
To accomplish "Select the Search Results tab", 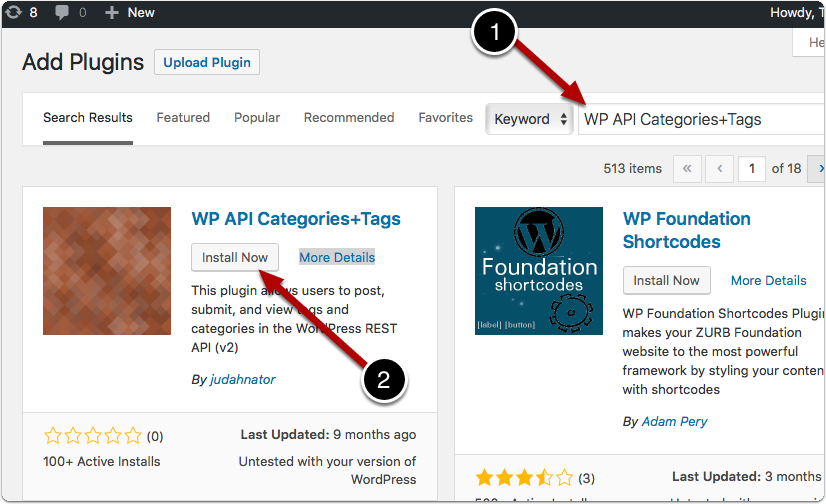I will click(x=87, y=117).
